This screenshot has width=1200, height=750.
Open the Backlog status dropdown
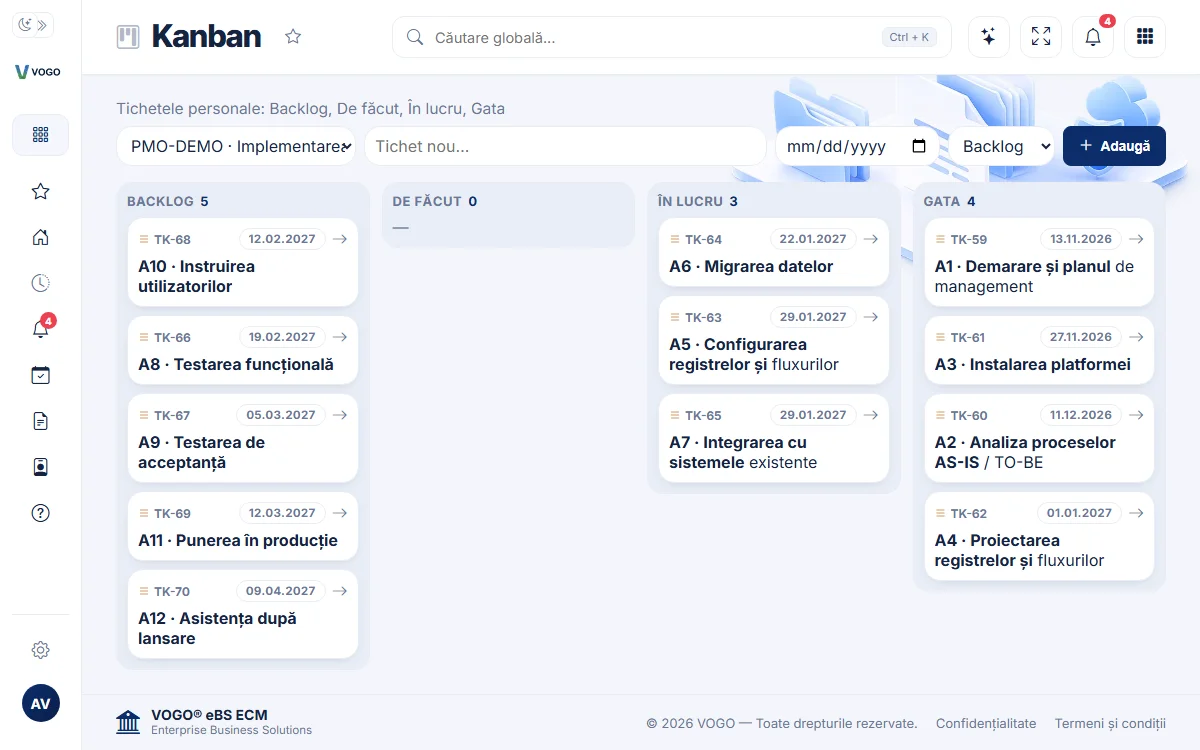[x=1001, y=146]
